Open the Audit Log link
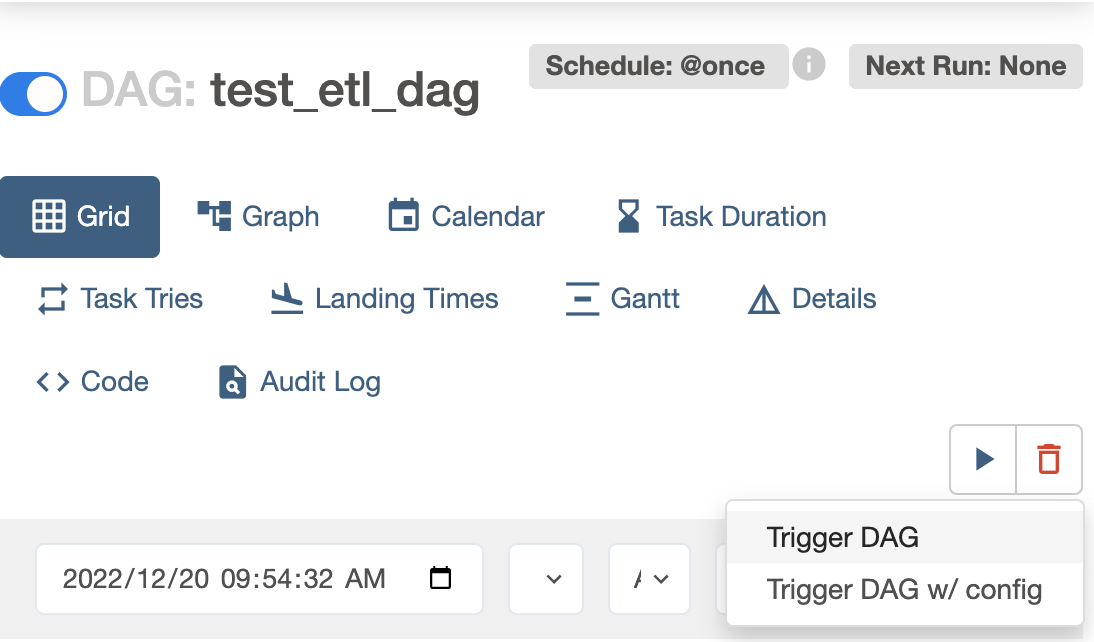Screen dimensions: 1094x642 coord(300,382)
